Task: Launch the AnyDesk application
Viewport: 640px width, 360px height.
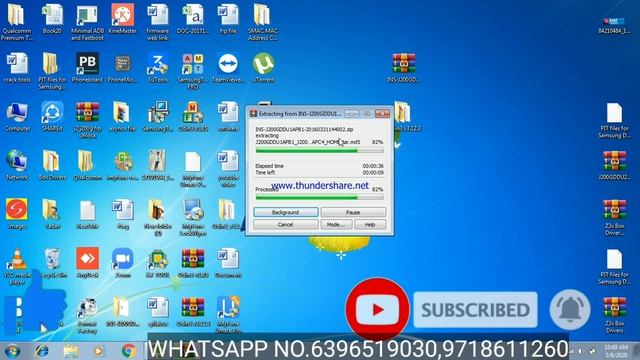Action: tap(87, 263)
